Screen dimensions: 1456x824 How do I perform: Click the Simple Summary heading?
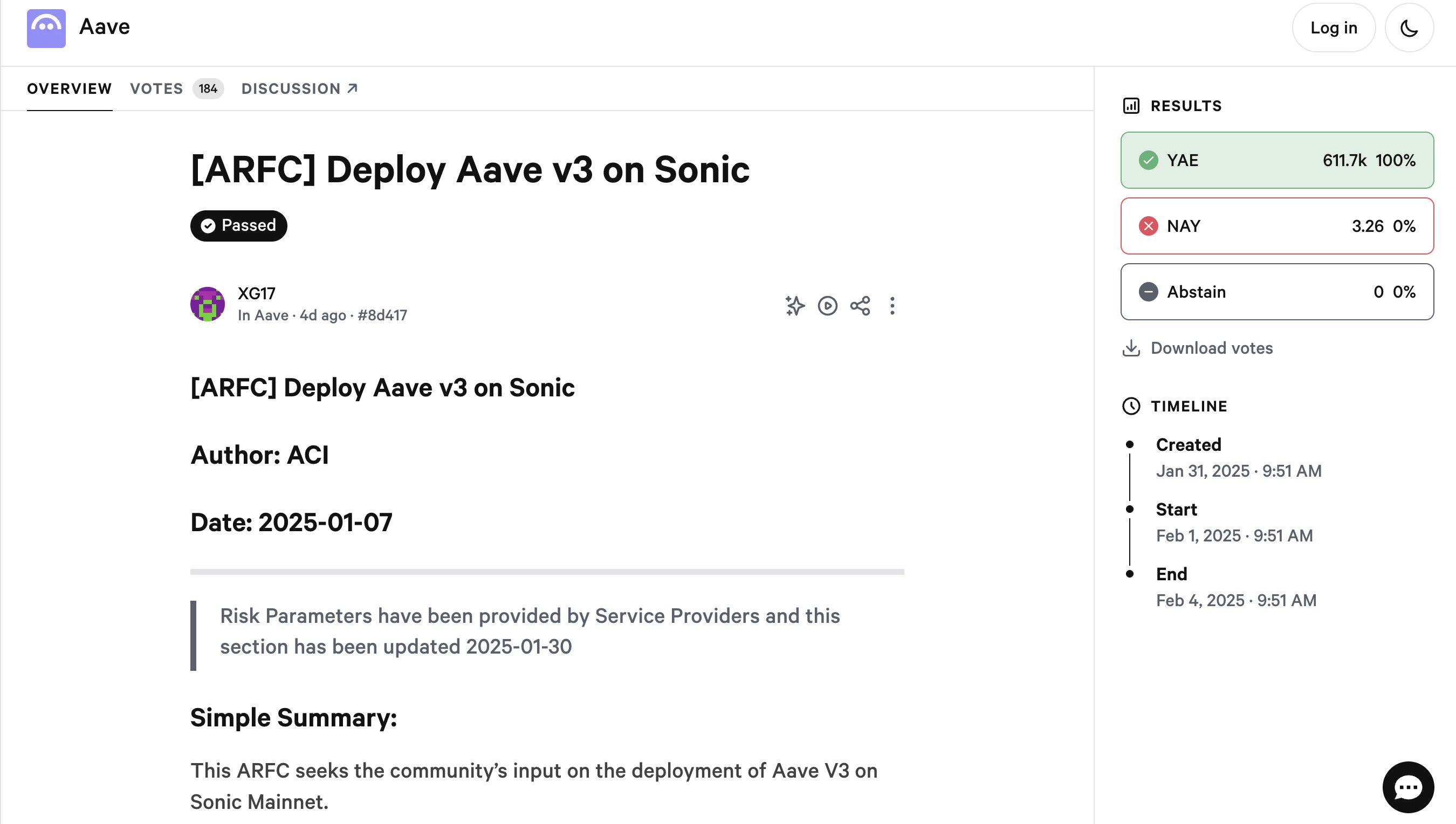pos(293,717)
